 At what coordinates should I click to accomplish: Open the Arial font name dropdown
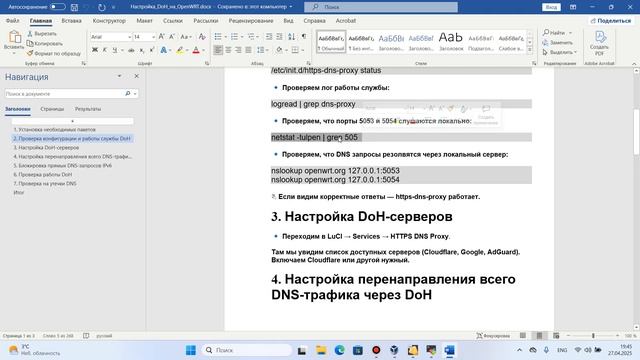click(129, 37)
